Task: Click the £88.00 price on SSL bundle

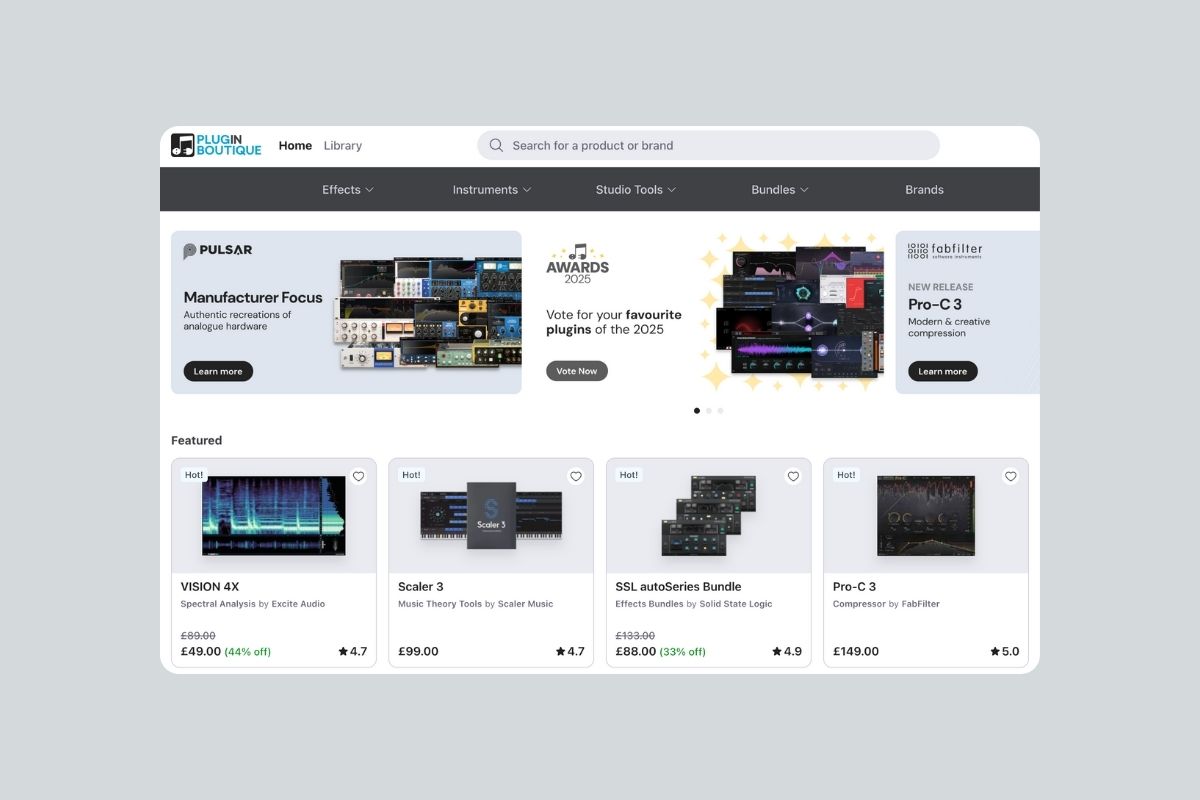Action: [636, 651]
